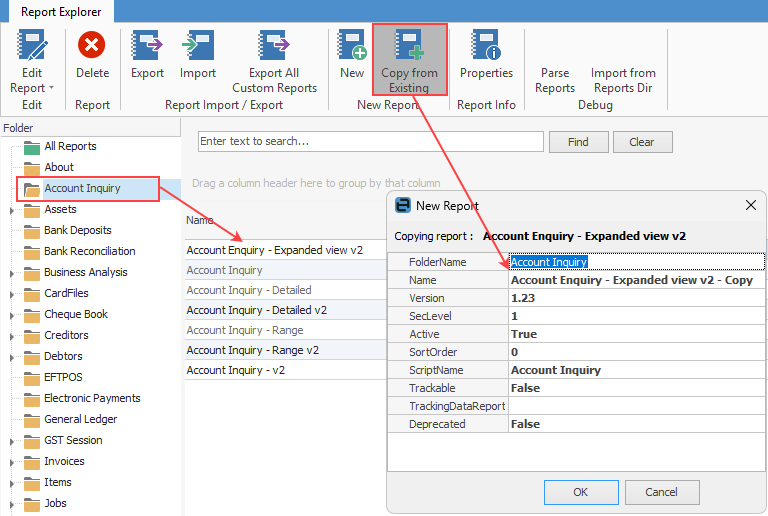Select Account Inquiry - Range v2 row
Viewport: 768px width, 516px height.
click(286, 351)
